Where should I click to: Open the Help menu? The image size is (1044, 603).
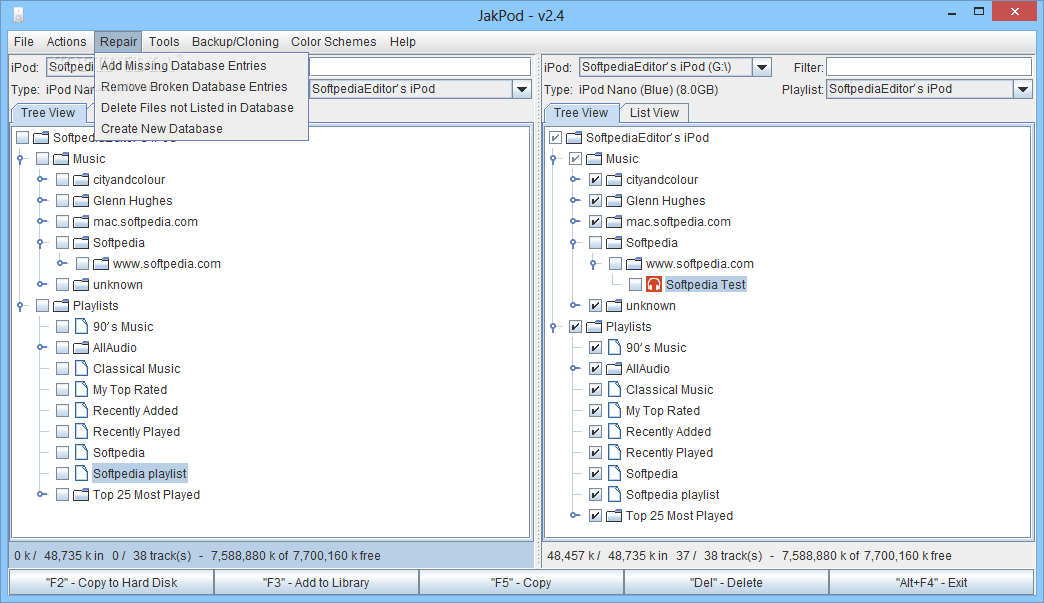(x=402, y=41)
